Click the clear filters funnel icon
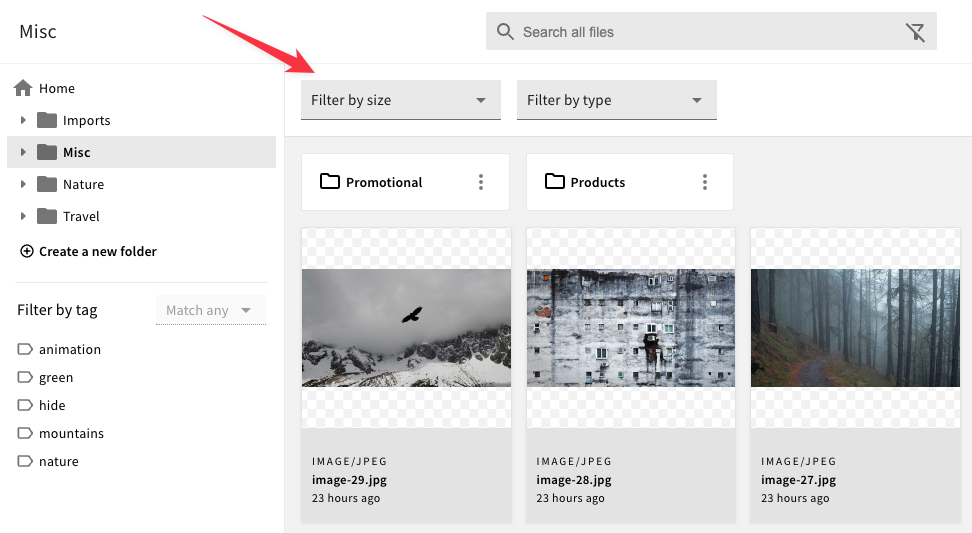 coord(915,32)
